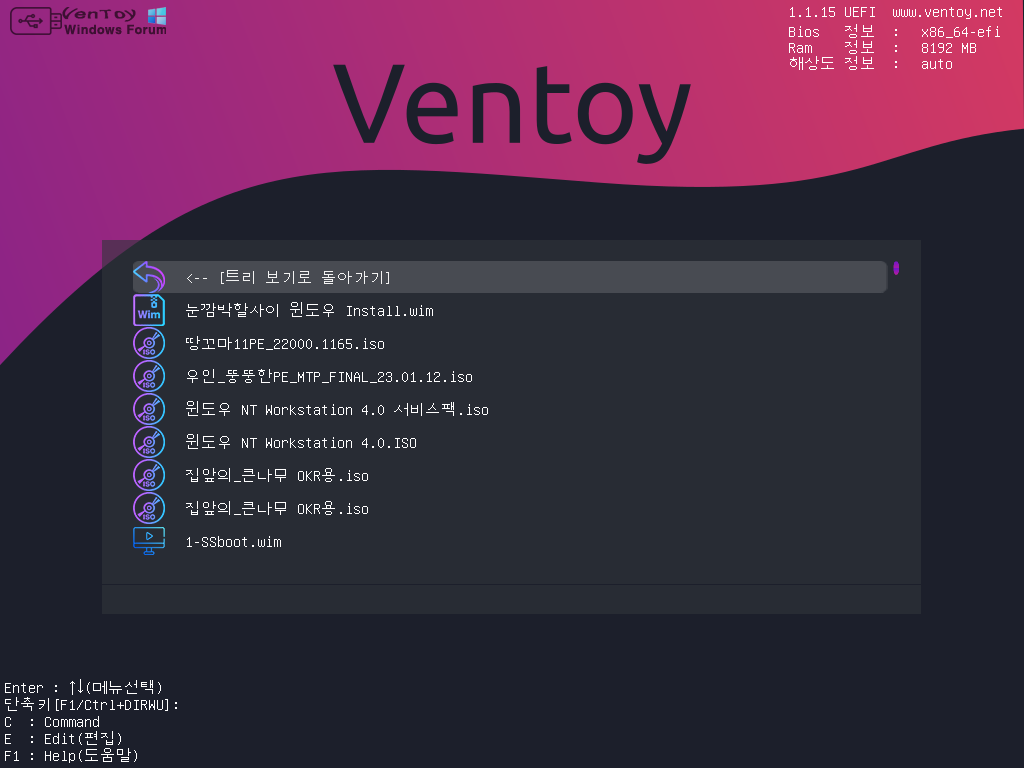Click the monitor icon beside 1-SSboot.wim
Screen dimensions: 1024x768
[x=149, y=541]
